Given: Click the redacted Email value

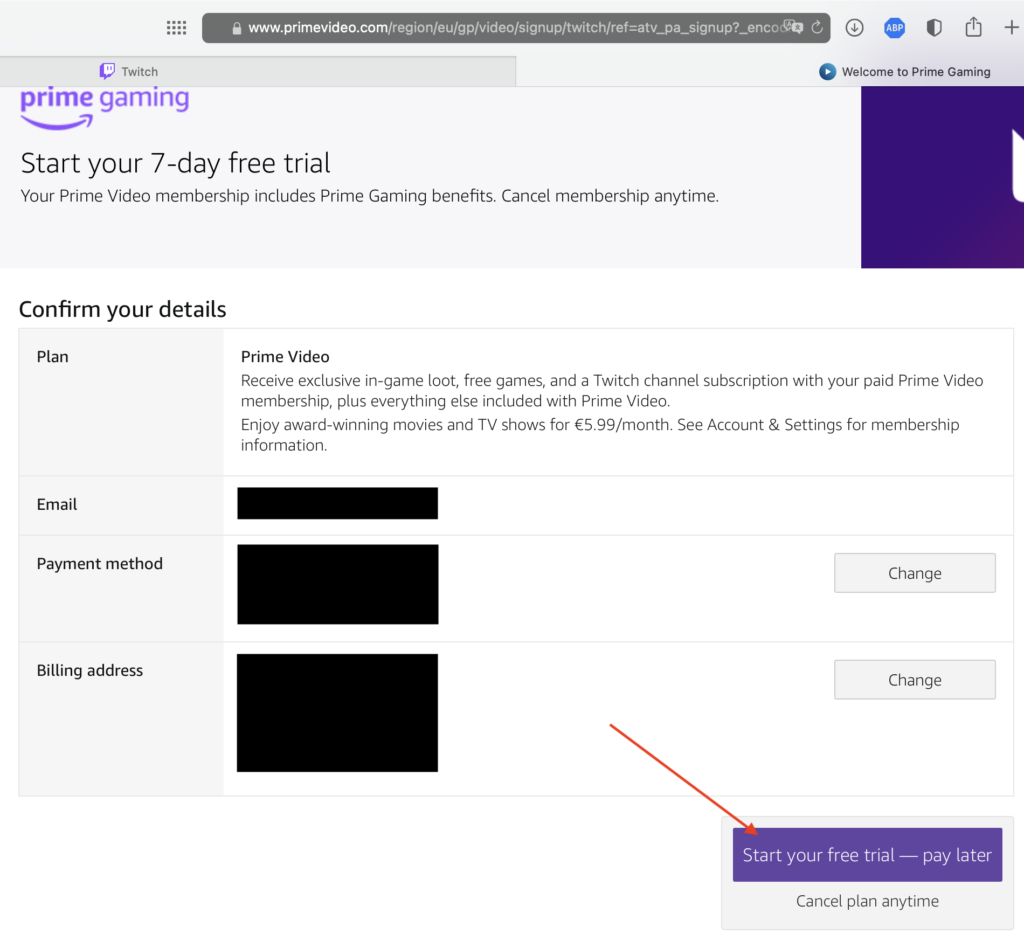Looking at the screenshot, I should pyautogui.click(x=337, y=503).
